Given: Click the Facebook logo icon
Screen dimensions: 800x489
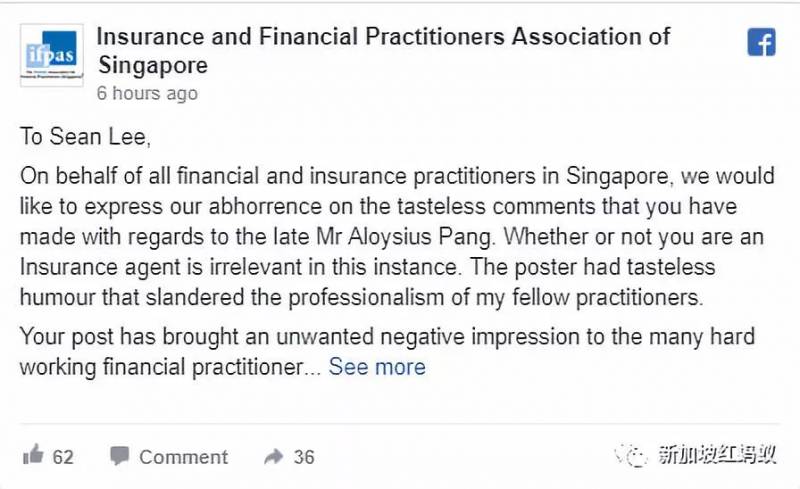Looking at the screenshot, I should coord(762,41).
